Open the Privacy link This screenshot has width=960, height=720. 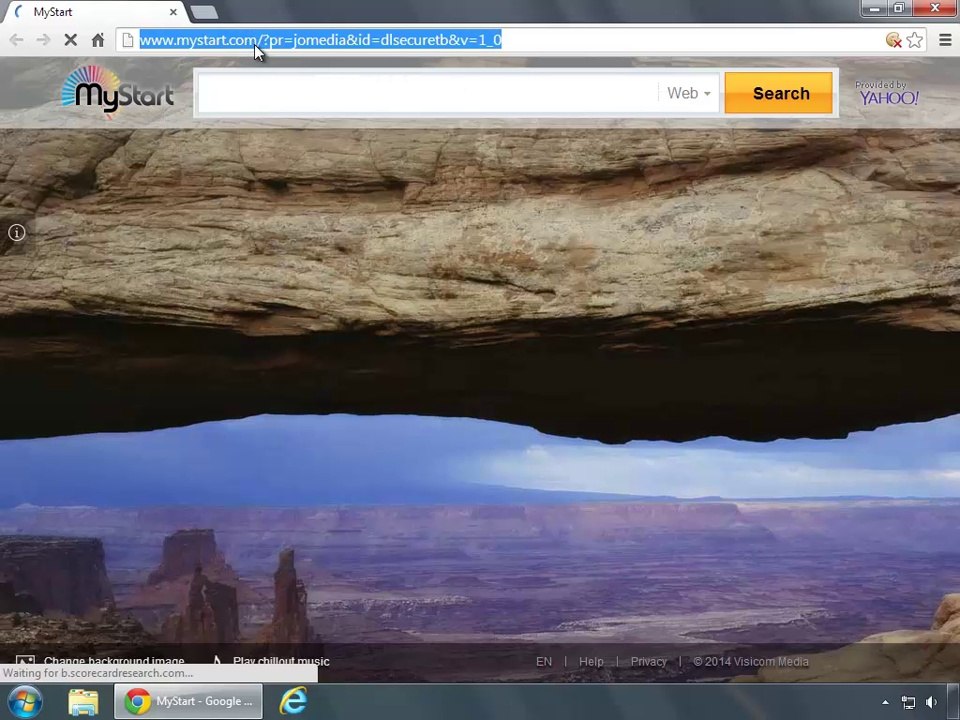[648, 662]
